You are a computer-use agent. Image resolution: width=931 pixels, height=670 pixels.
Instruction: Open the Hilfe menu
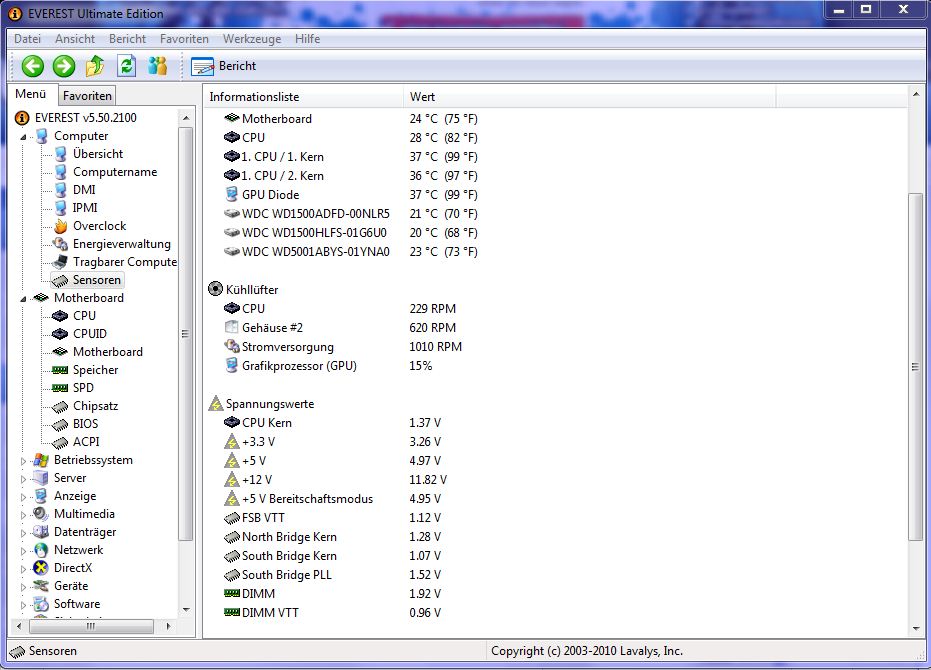coord(307,39)
